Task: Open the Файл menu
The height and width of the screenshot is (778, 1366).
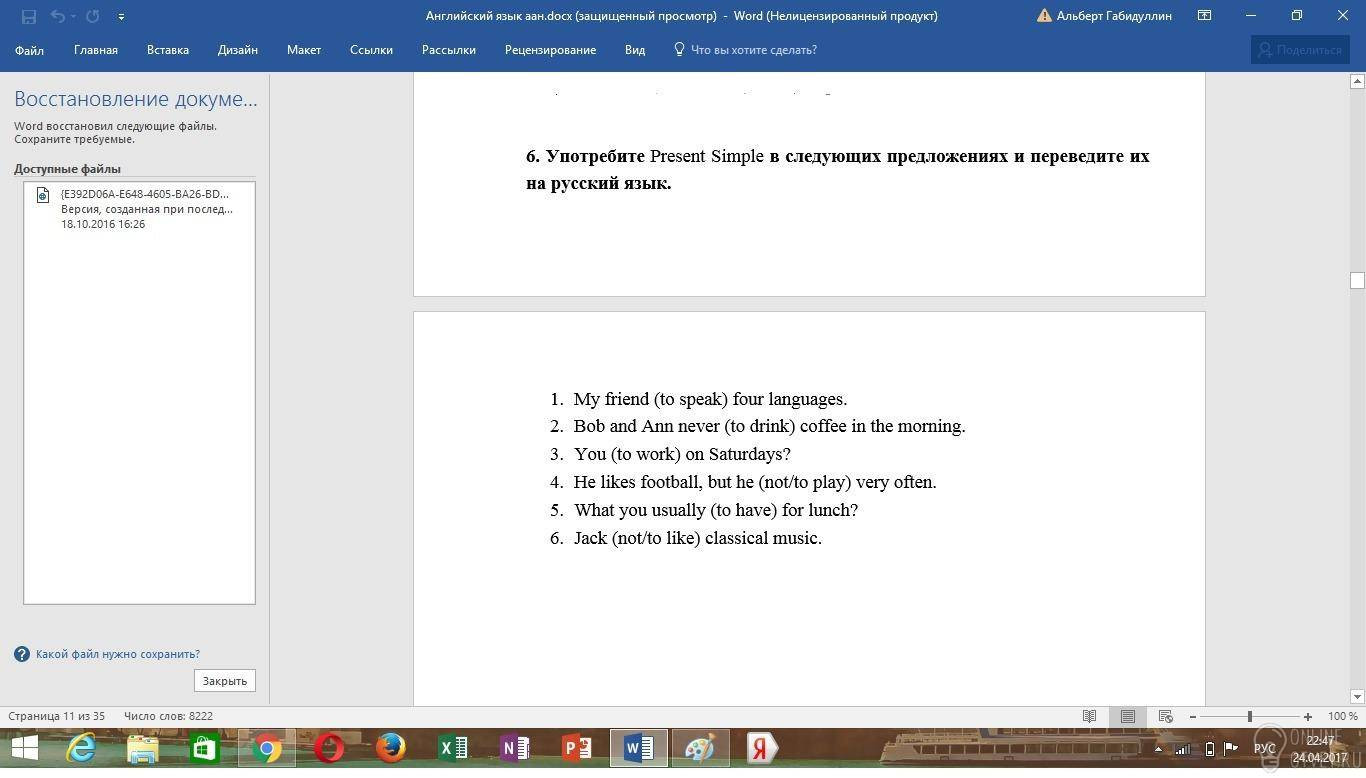Action: pos(29,50)
